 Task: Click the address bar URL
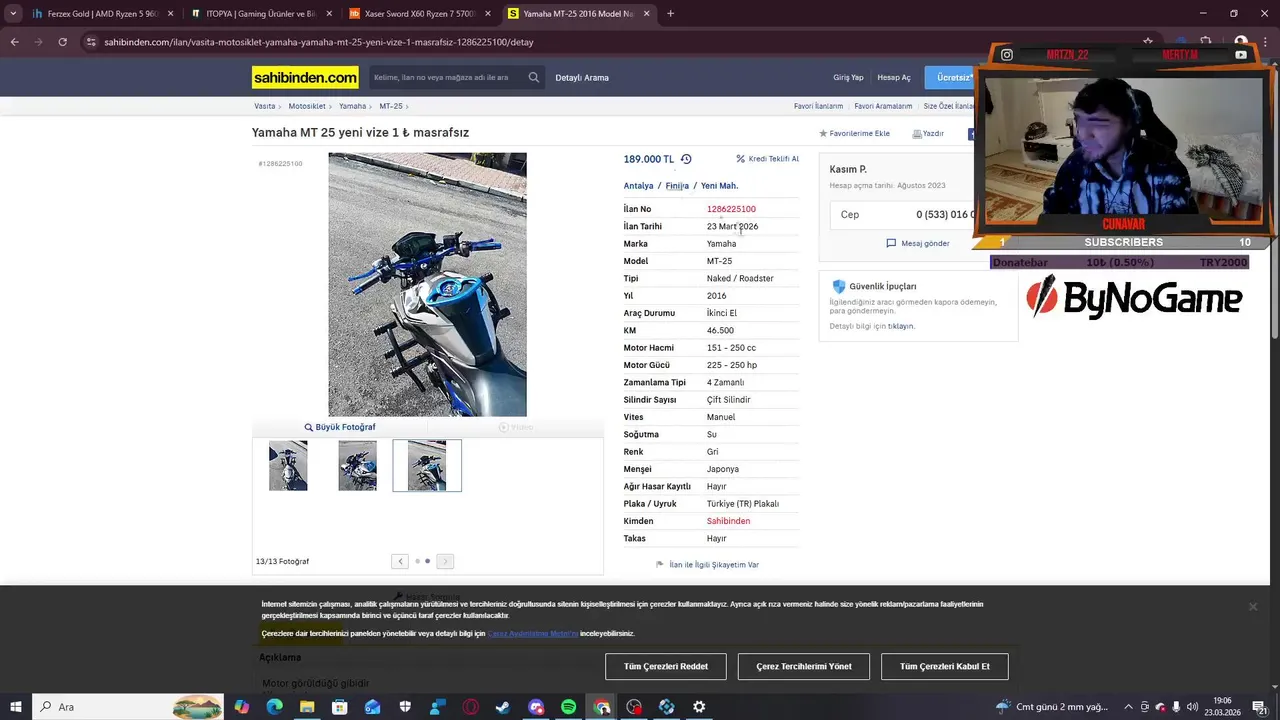pyautogui.click(x=319, y=42)
